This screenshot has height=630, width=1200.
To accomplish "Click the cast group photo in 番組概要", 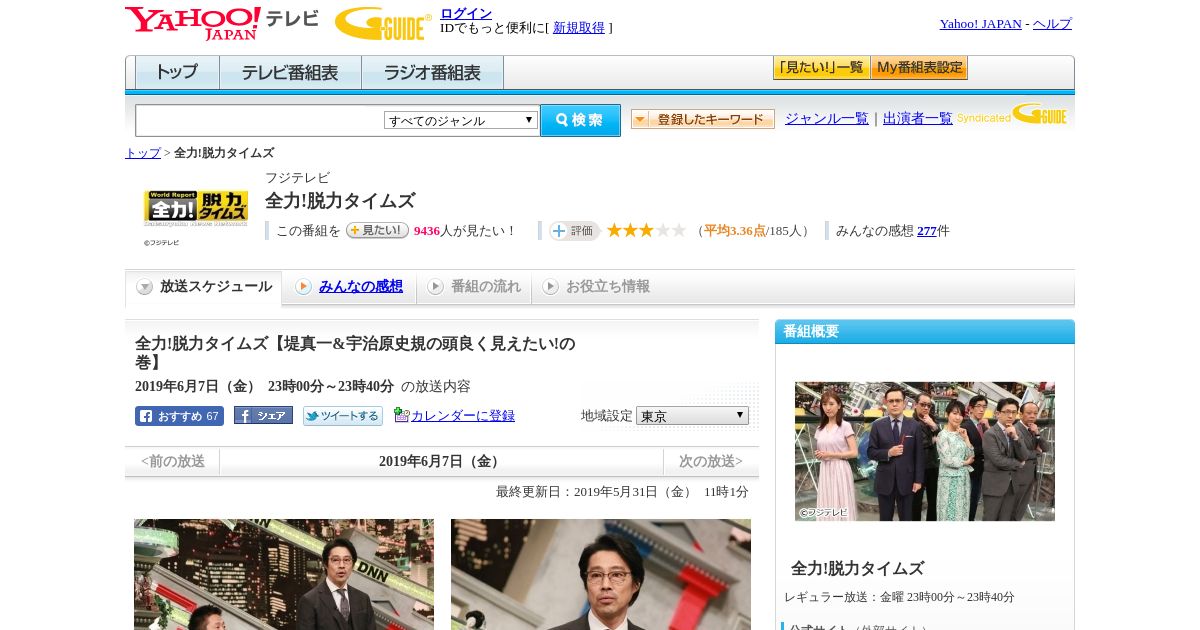I will [925, 451].
